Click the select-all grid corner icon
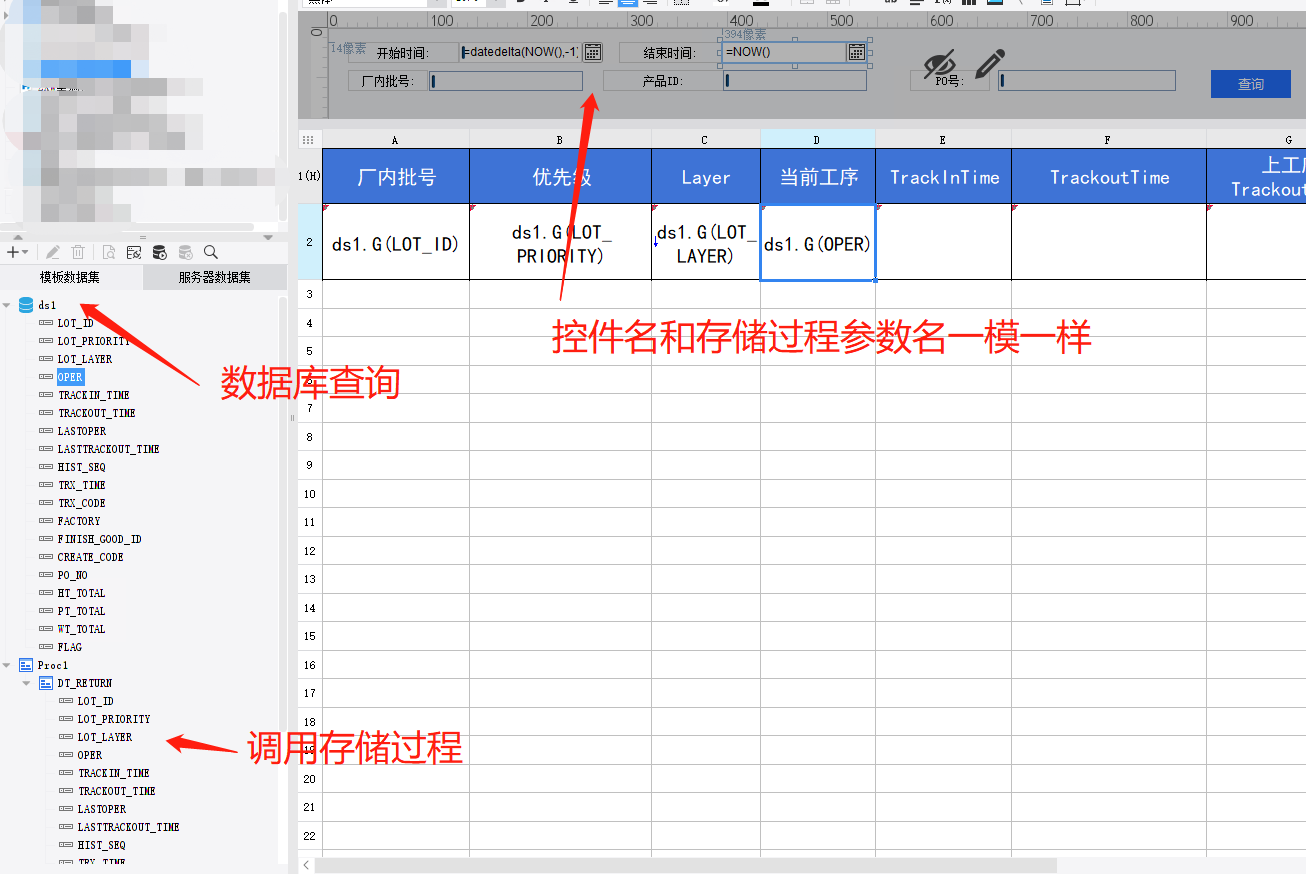Screen dimensions: 1306x874 (x=308, y=140)
